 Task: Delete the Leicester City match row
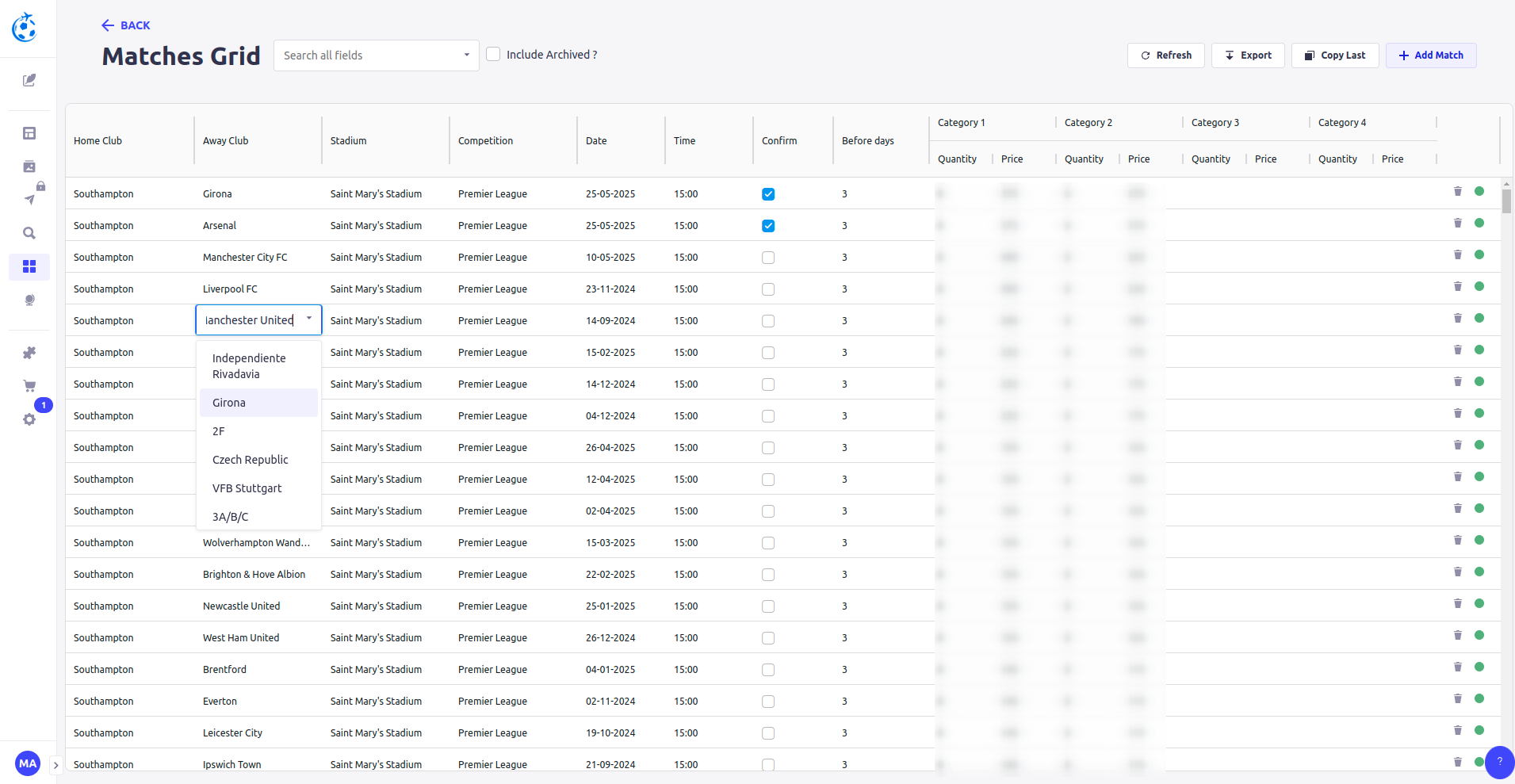[x=1457, y=730]
